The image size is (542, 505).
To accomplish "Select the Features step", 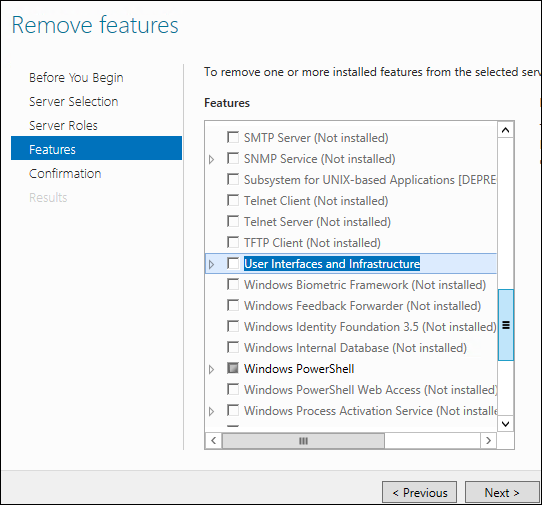I will 96,148.
